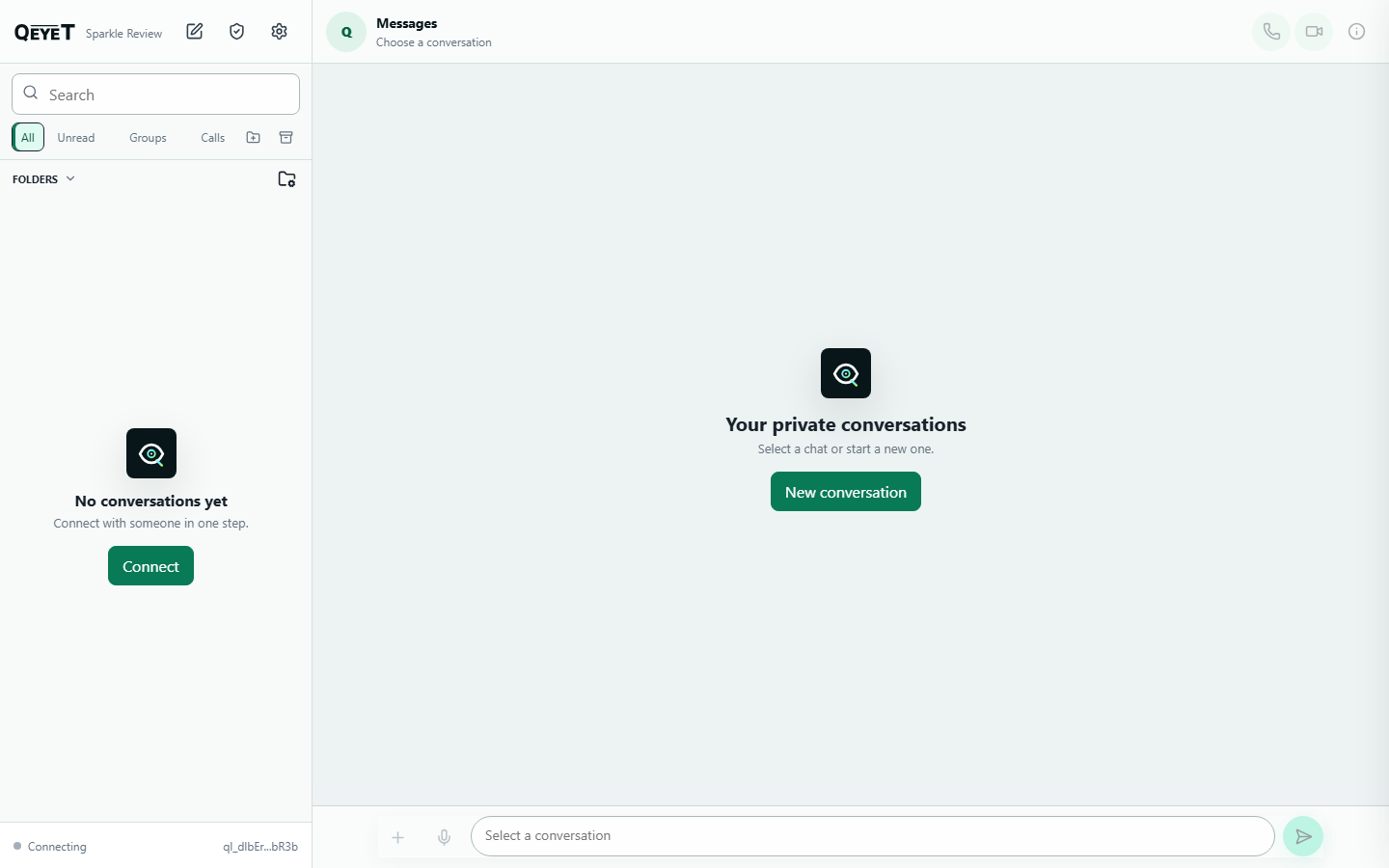Open the settings gear icon
The height and width of the screenshot is (868, 1389).
(280, 32)
